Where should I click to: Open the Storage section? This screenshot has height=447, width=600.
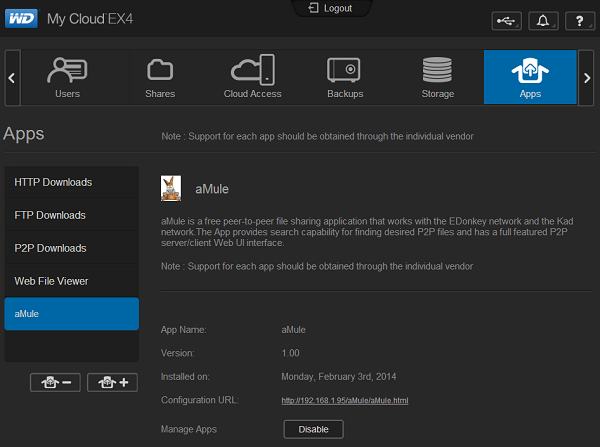438,77
